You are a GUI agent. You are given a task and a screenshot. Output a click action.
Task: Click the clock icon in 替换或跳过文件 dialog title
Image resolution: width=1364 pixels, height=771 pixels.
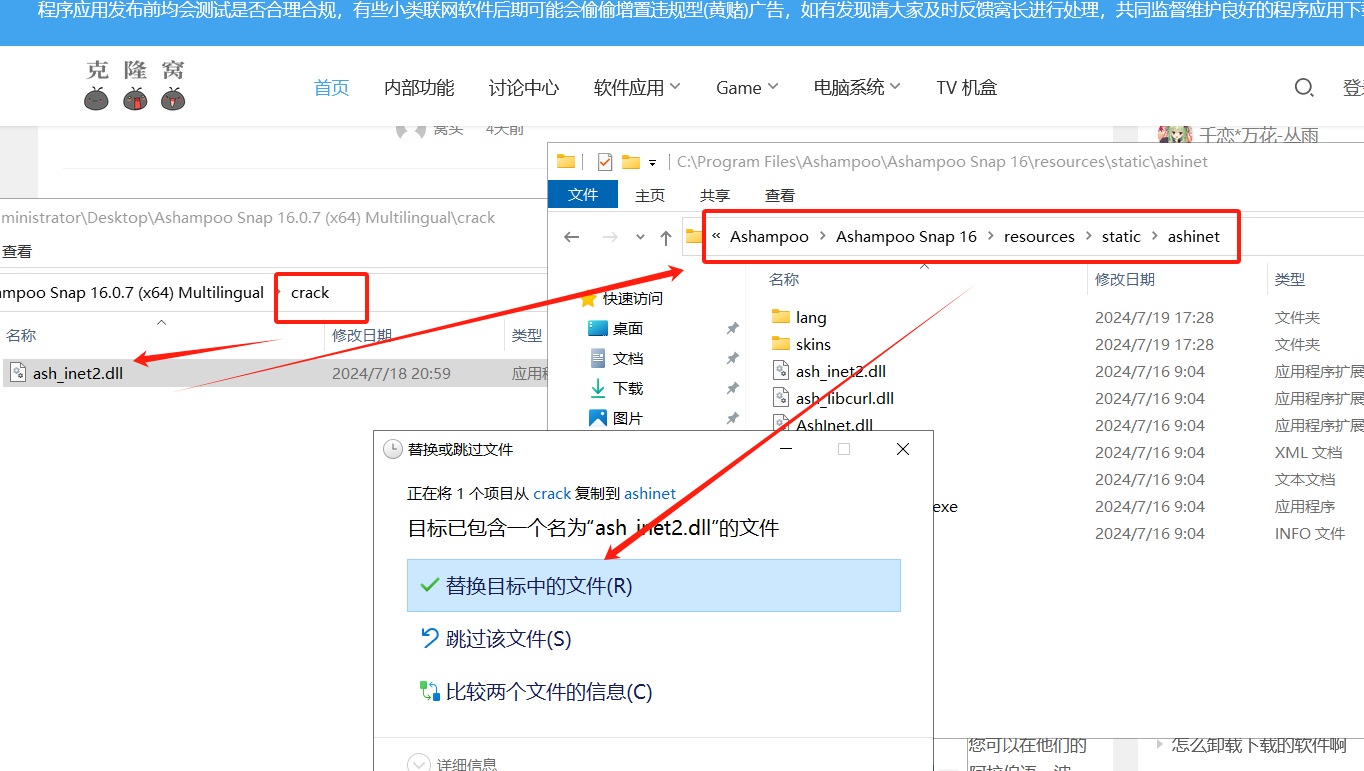tap(393, 449)
